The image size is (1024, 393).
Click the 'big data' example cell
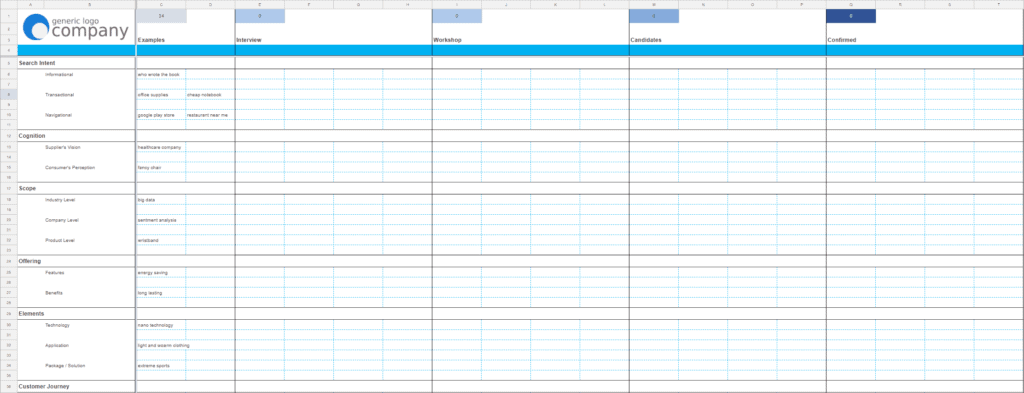pyautogui.click(x=161, y=200)
